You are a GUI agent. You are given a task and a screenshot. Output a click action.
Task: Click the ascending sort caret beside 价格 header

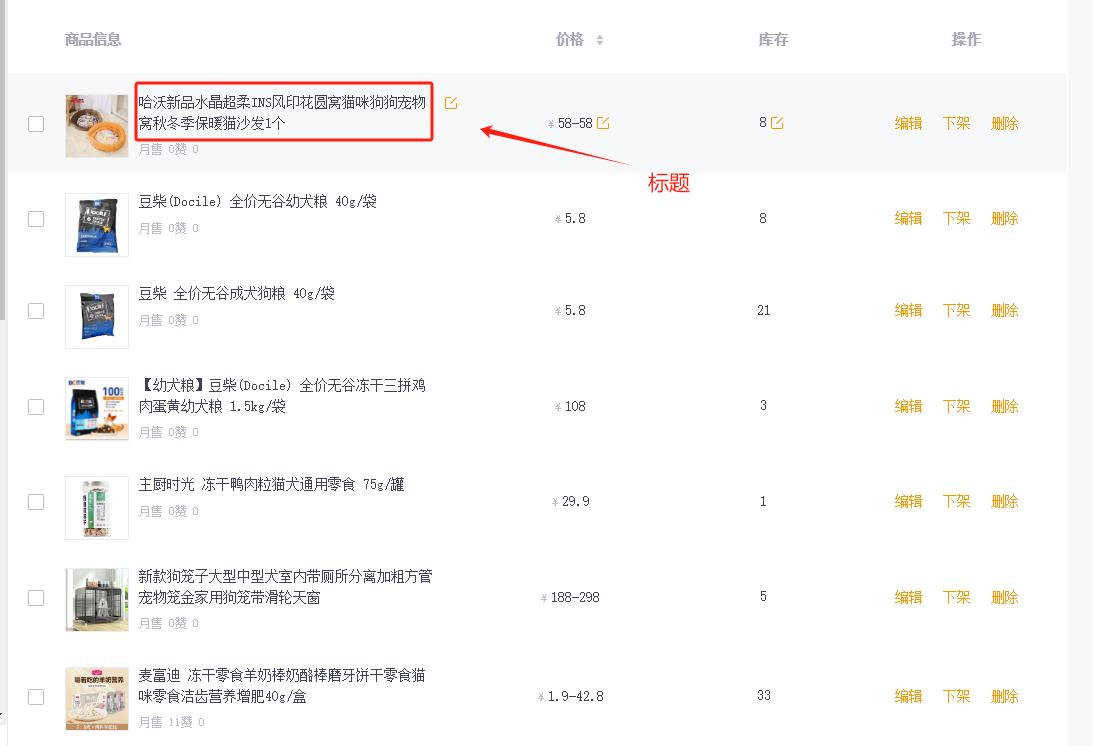point(600,35)
